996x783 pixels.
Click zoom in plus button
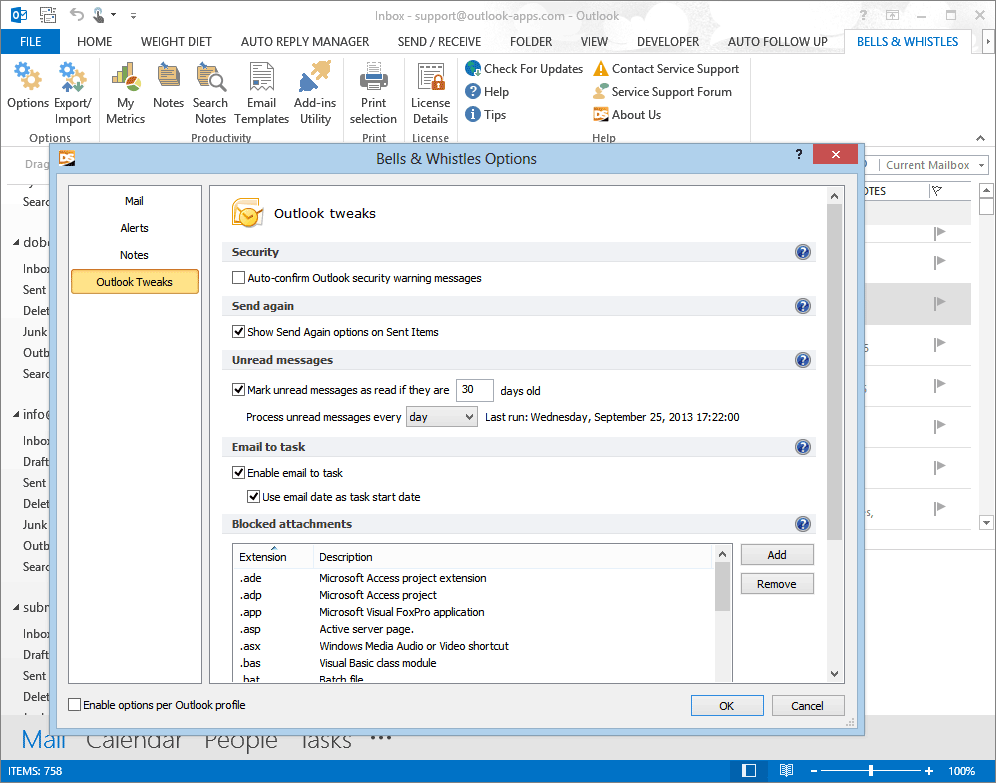tap(929, 770)
